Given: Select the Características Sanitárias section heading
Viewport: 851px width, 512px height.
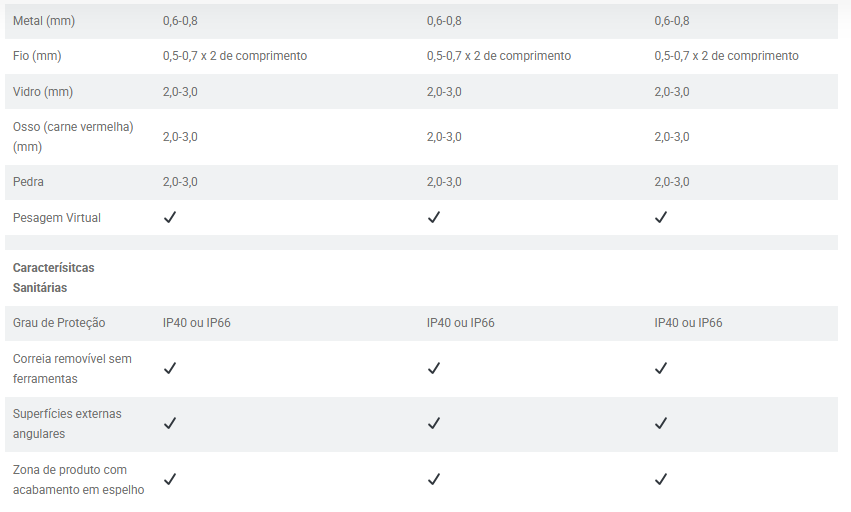Looking at the screenshot, I should (x=54, y=278).
